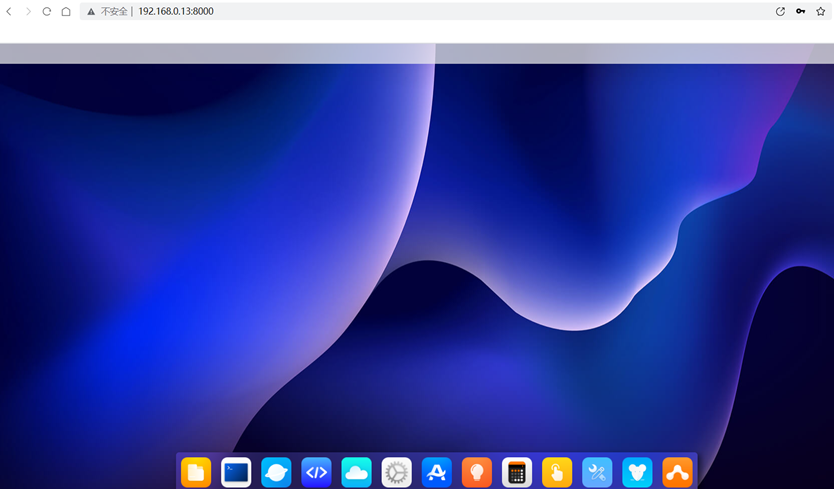This screenshot has width=834, height=489.
Task: Open the saved passwords key icon
Action: [x=800, y=11]
